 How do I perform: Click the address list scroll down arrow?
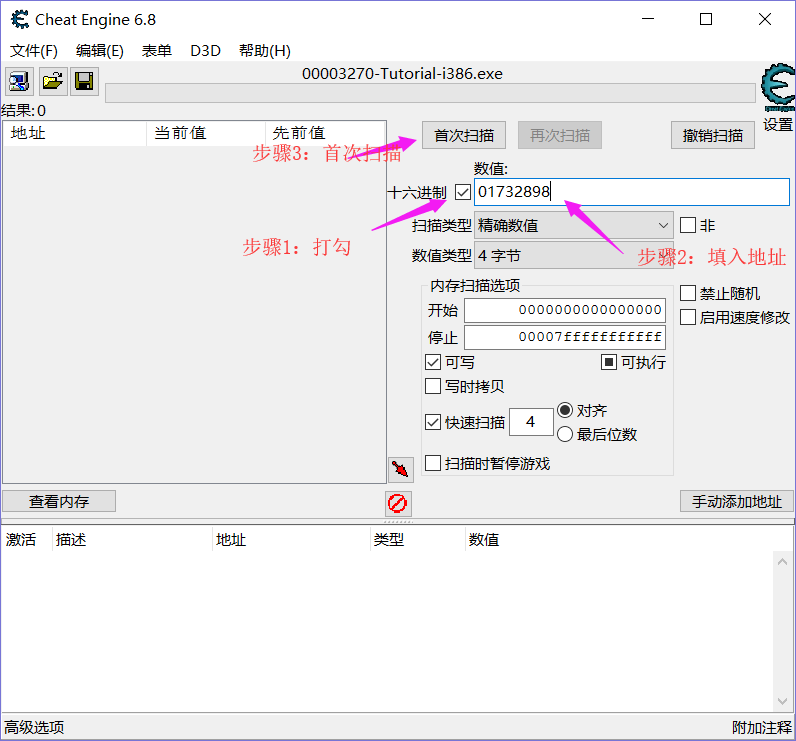[782, 701]
